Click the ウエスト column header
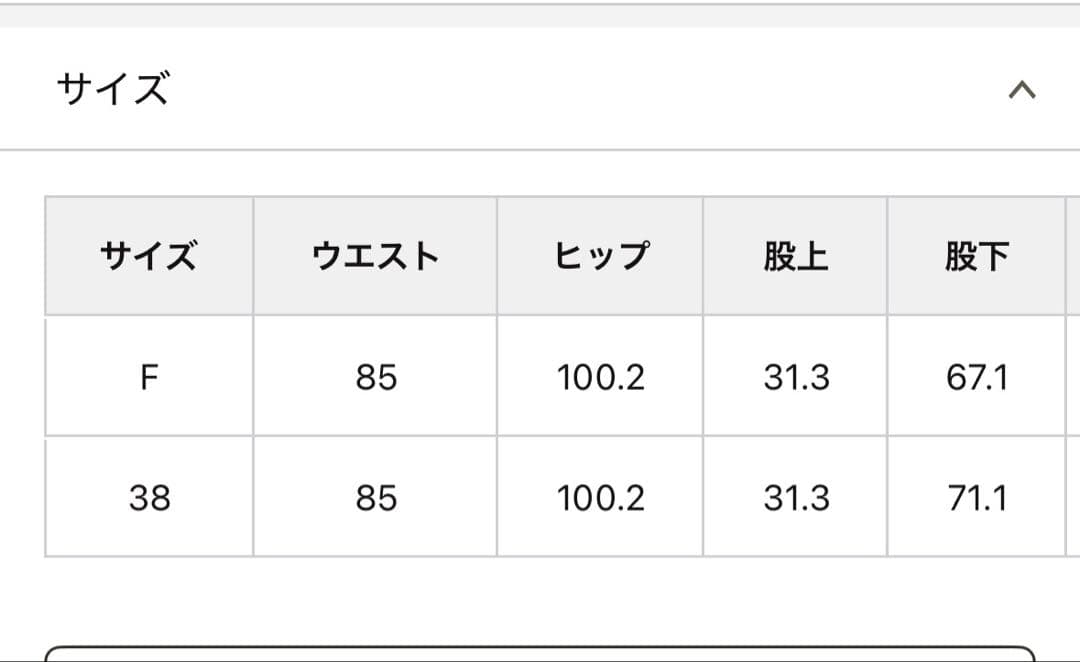 pyautogui.click(x=374, y=255)
